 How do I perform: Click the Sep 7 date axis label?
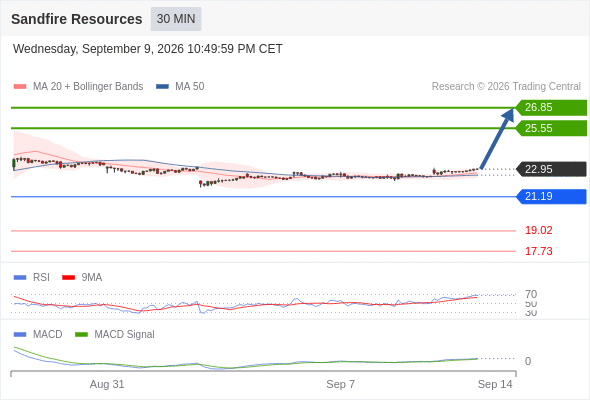click(341, 384)
